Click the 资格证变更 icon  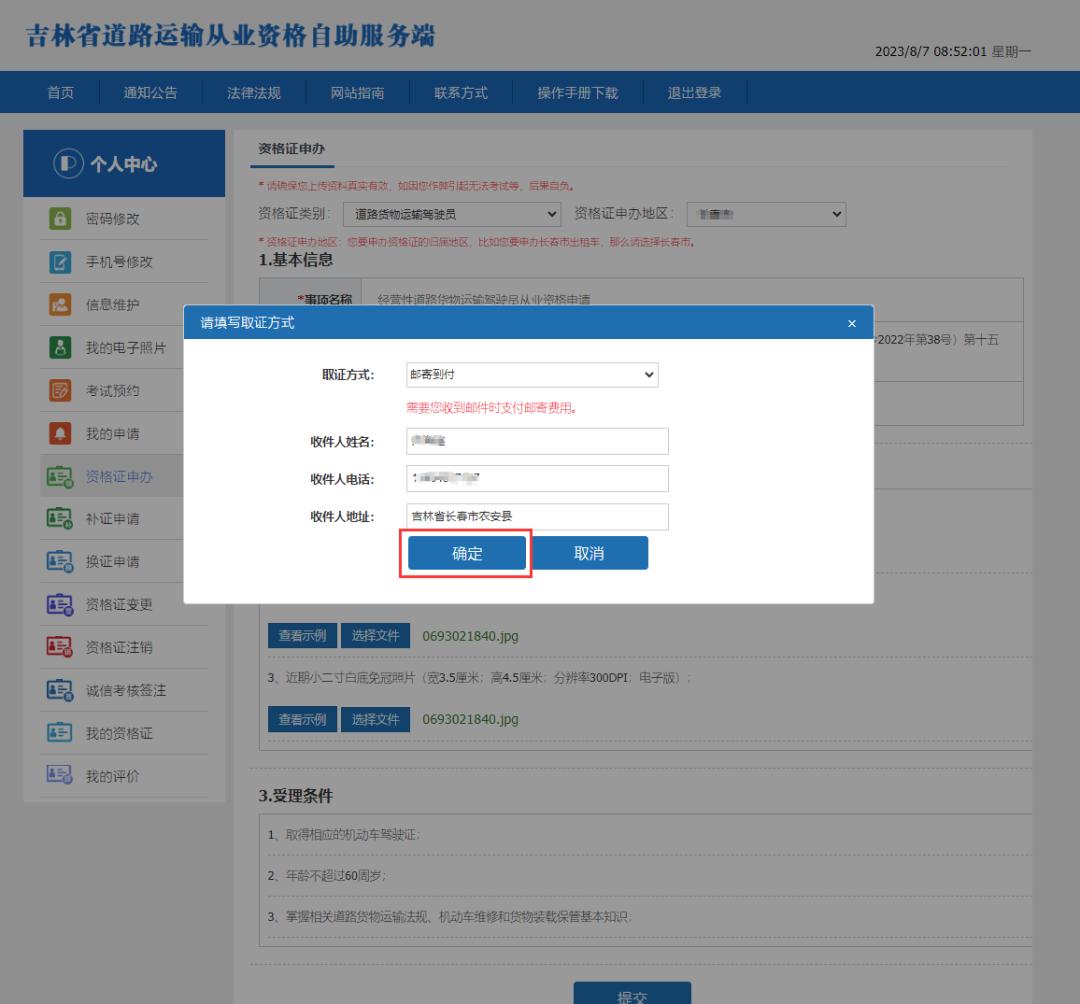[62, 602]
